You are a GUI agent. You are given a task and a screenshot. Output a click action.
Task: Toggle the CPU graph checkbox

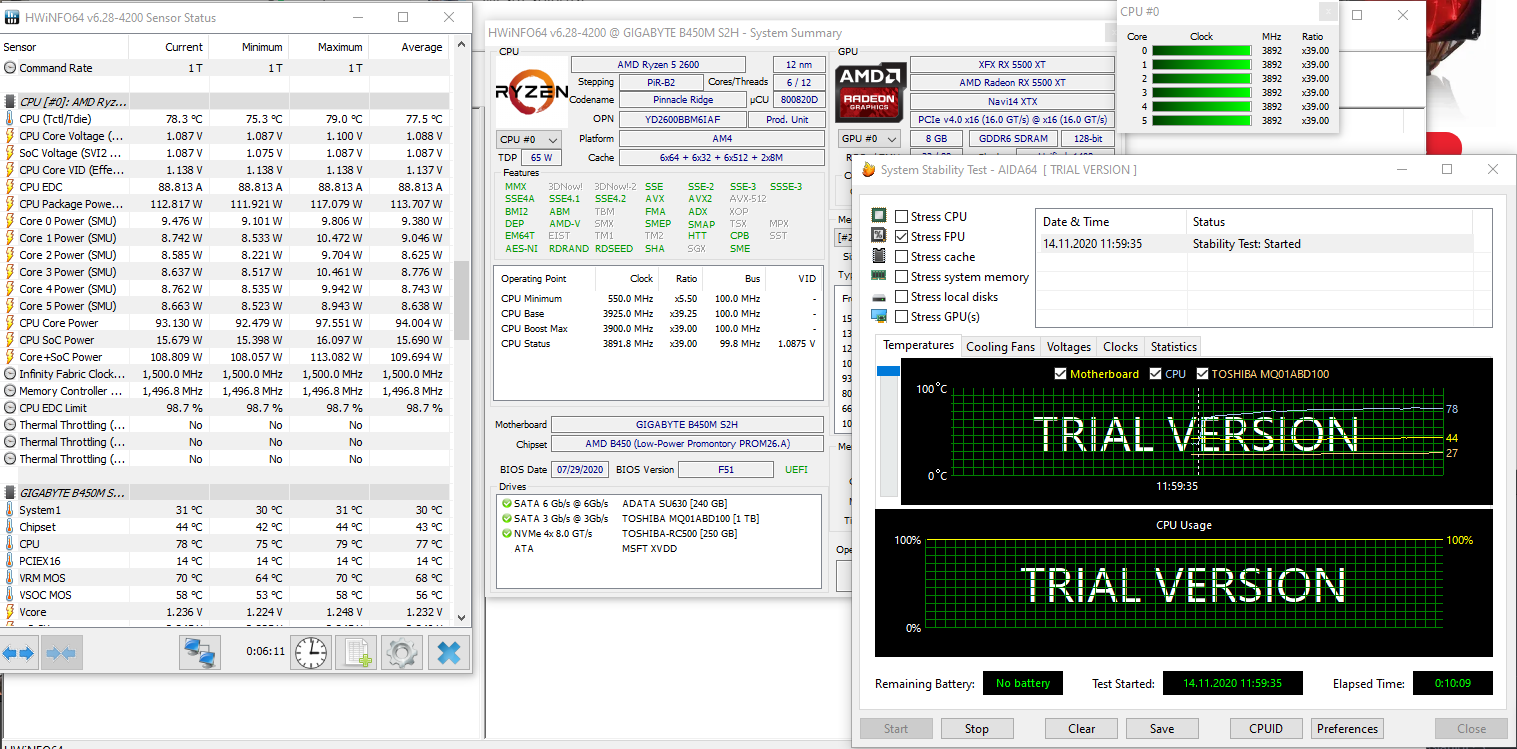click(1156, 374)
